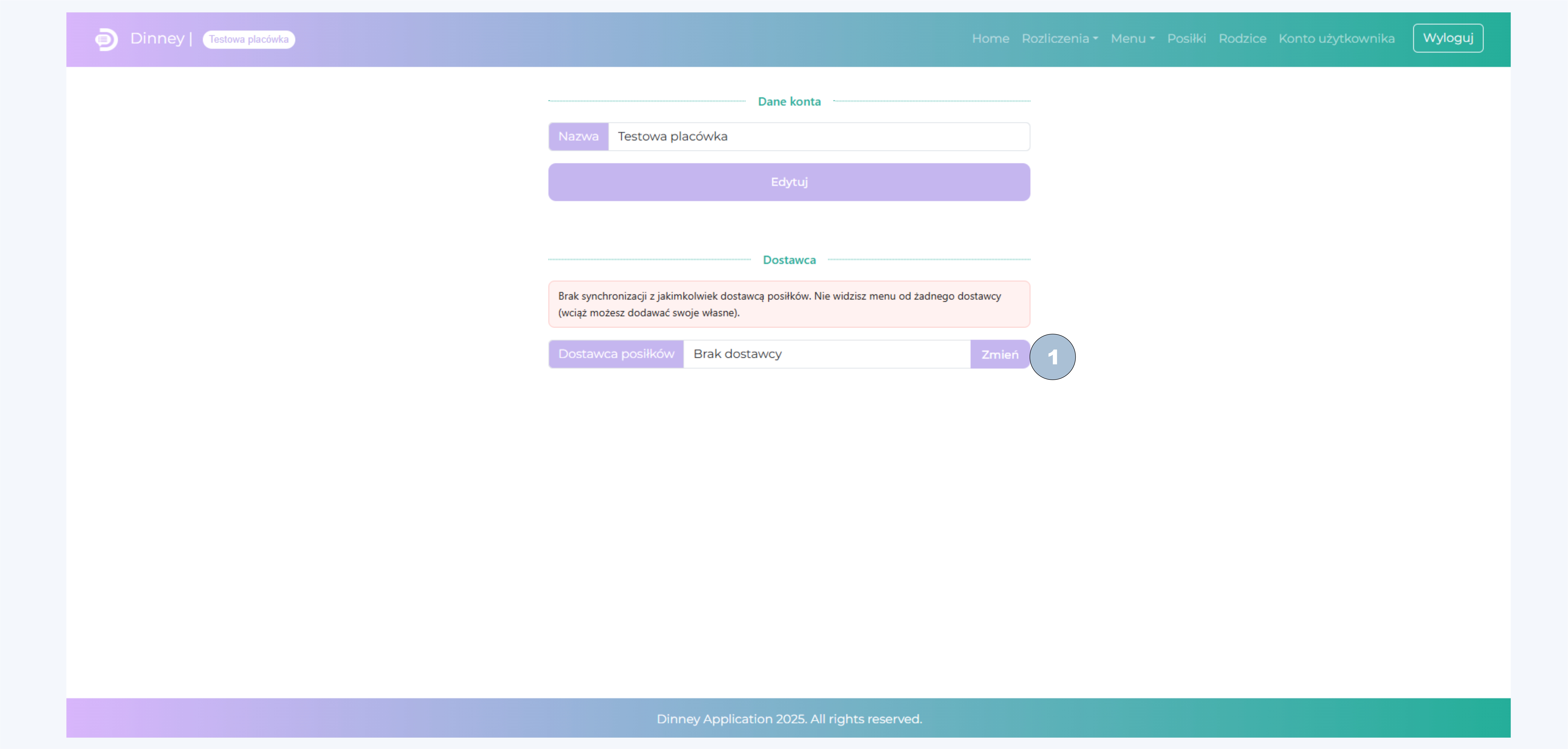Click the Dane konta section heading
1568x749 pixels.
point(789,102)
